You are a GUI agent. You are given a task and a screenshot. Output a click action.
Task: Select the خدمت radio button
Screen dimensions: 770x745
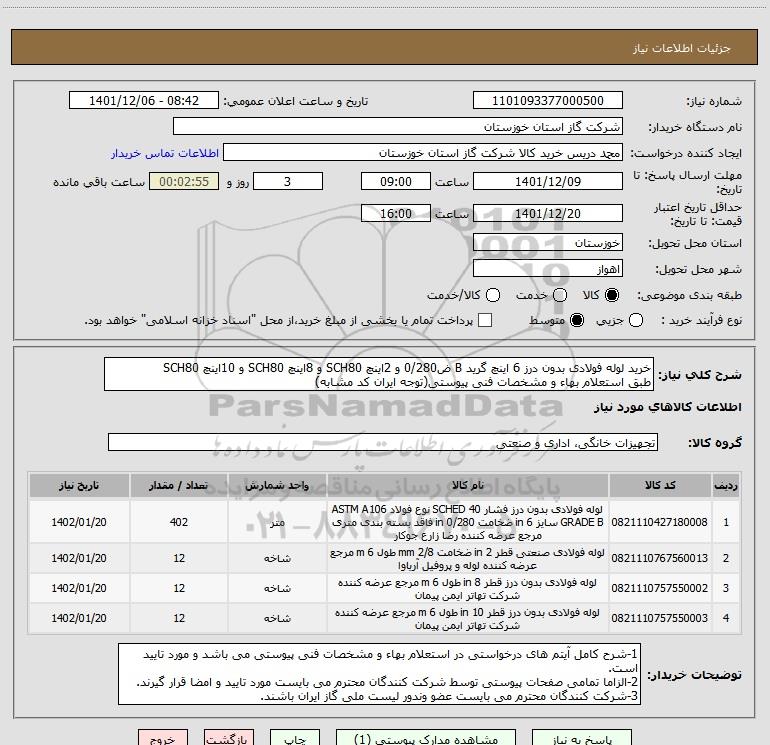(x=560, y=295)
